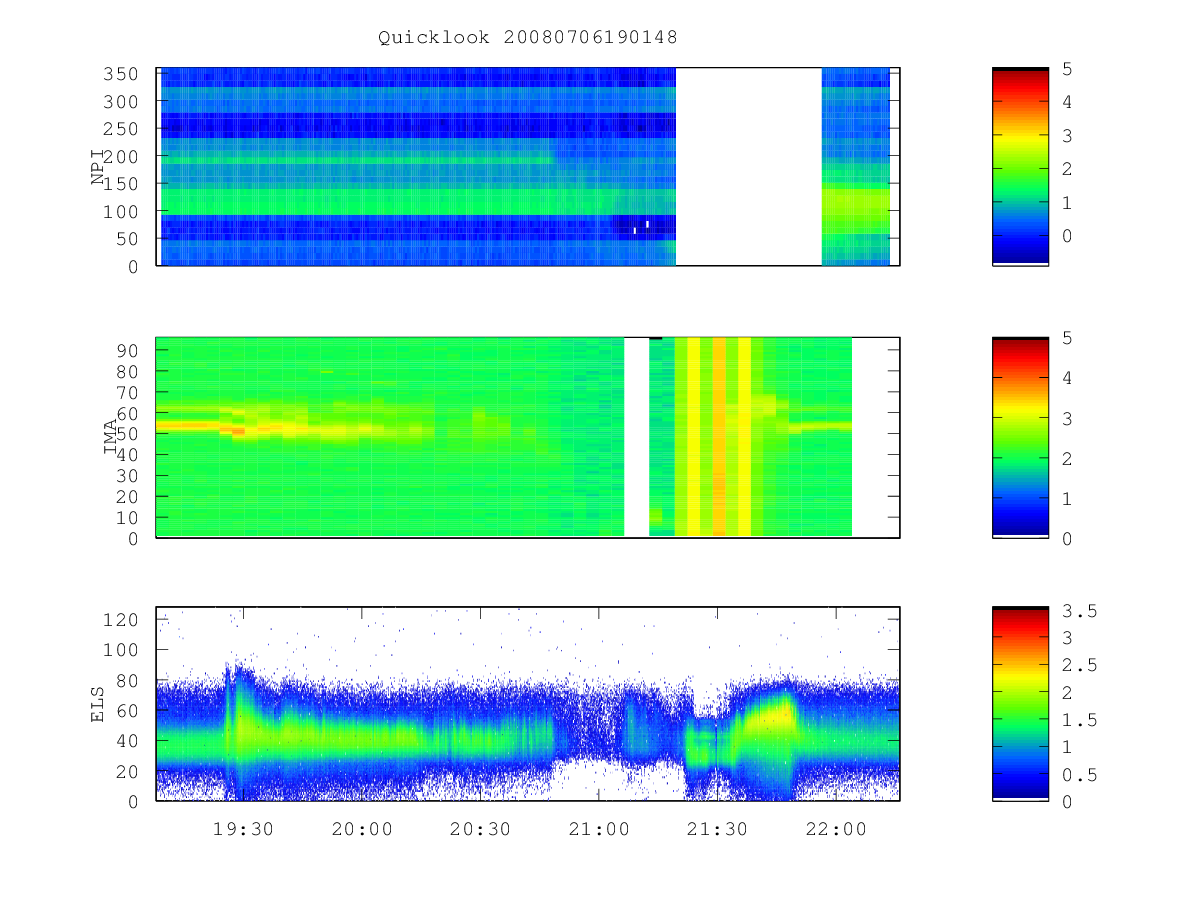Viewport: 1200px width, 900px height.
Task: Click the 21:00 time axis label
Action: (599, 830)
